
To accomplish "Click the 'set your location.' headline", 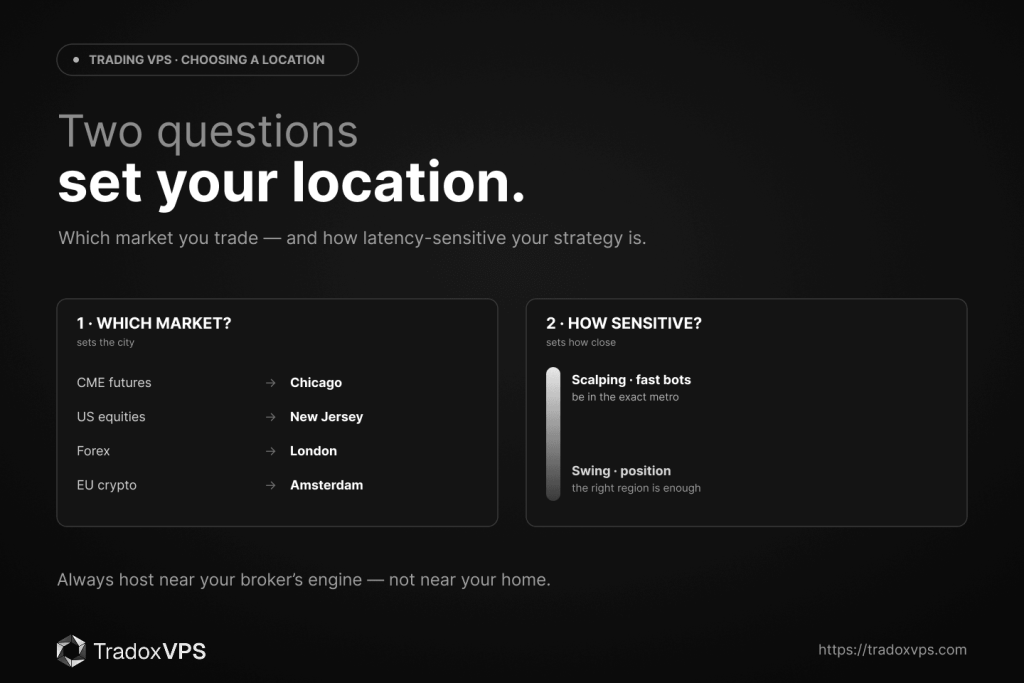I will 291,183.
